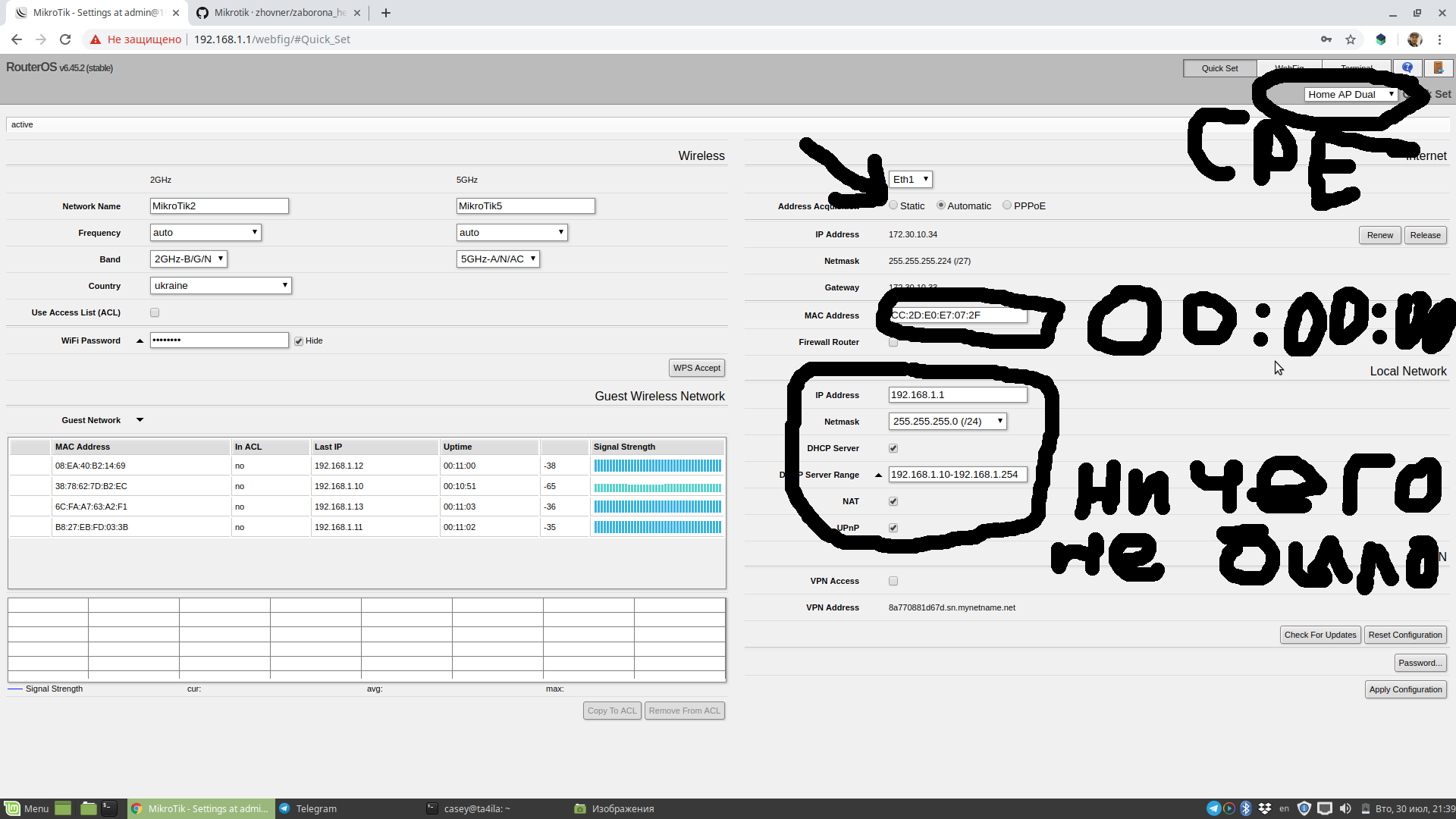Screen dimensions: 1456x819
Task: Switch to the MikroTik Settings browser tab
Action: pyautogui.click(x=97, y=13)
